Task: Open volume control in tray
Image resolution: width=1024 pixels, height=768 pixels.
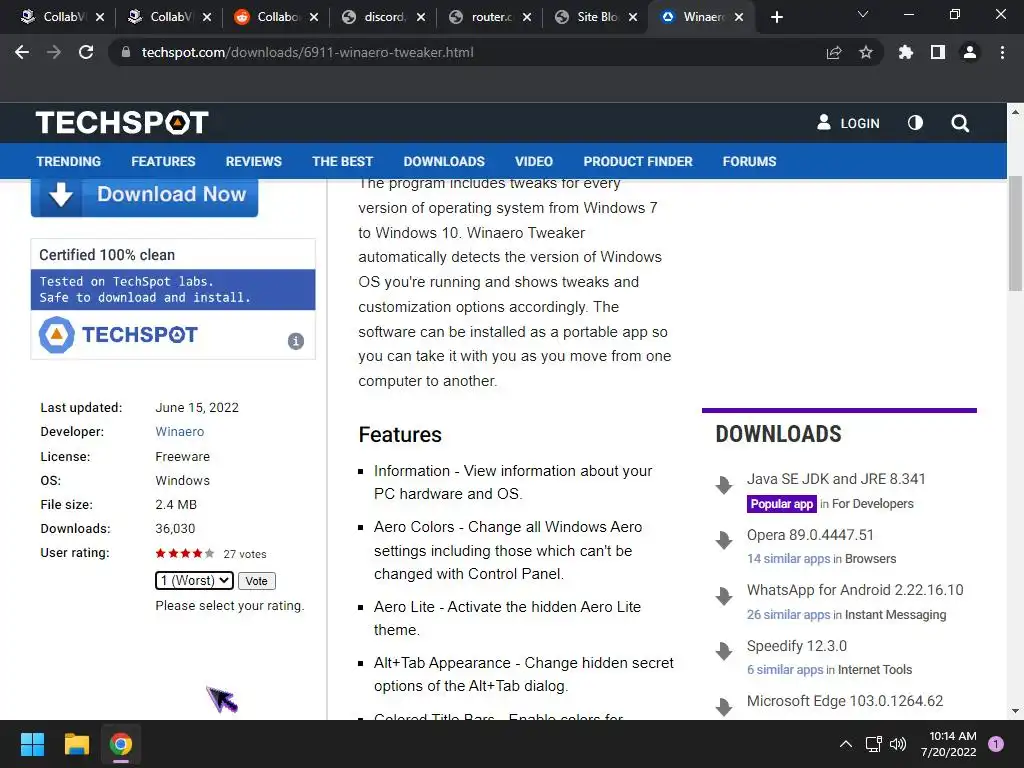Action: coord(899,744)
